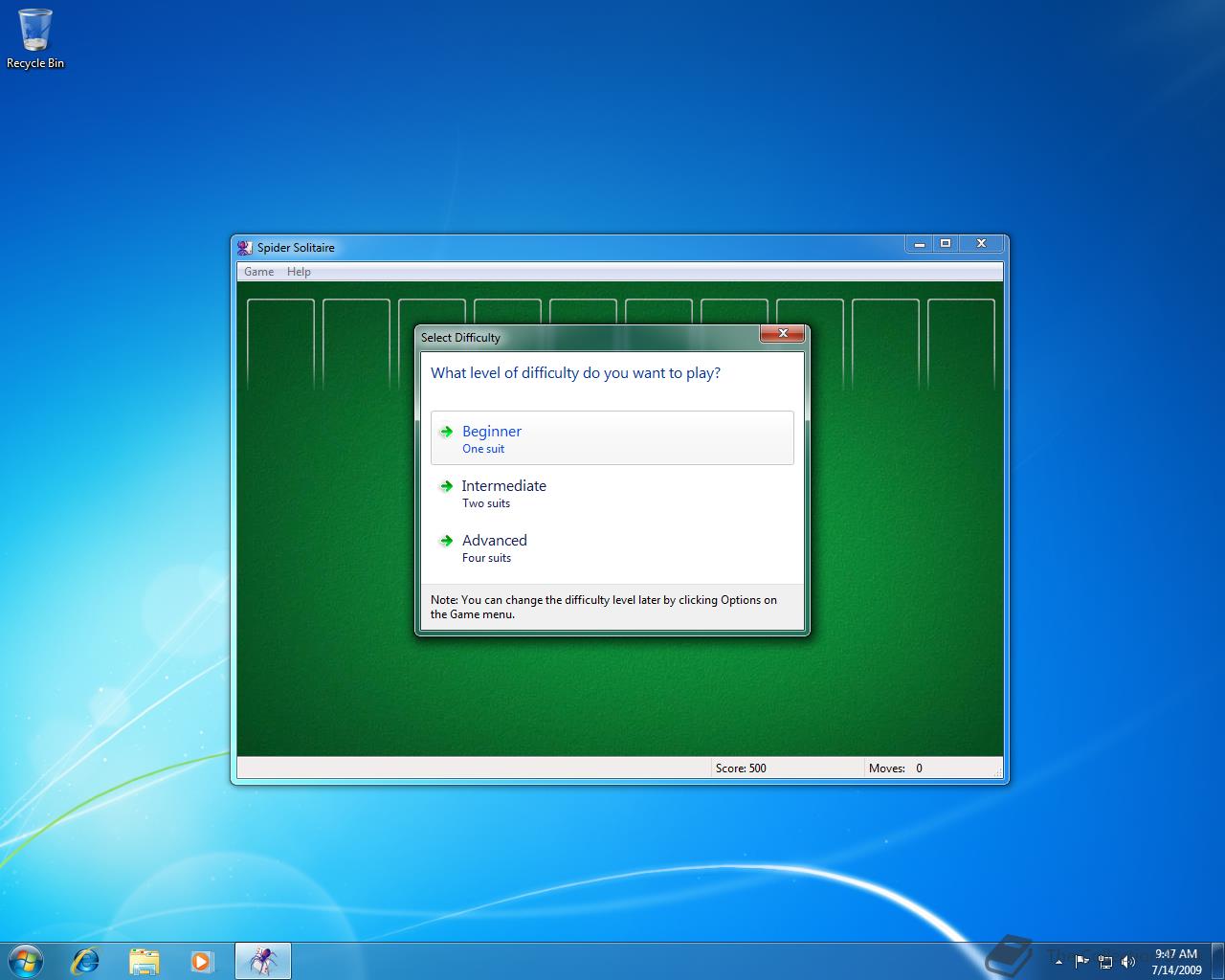
Task: Click the 'What level of difficulty' heading
Action: coord(575,373)
